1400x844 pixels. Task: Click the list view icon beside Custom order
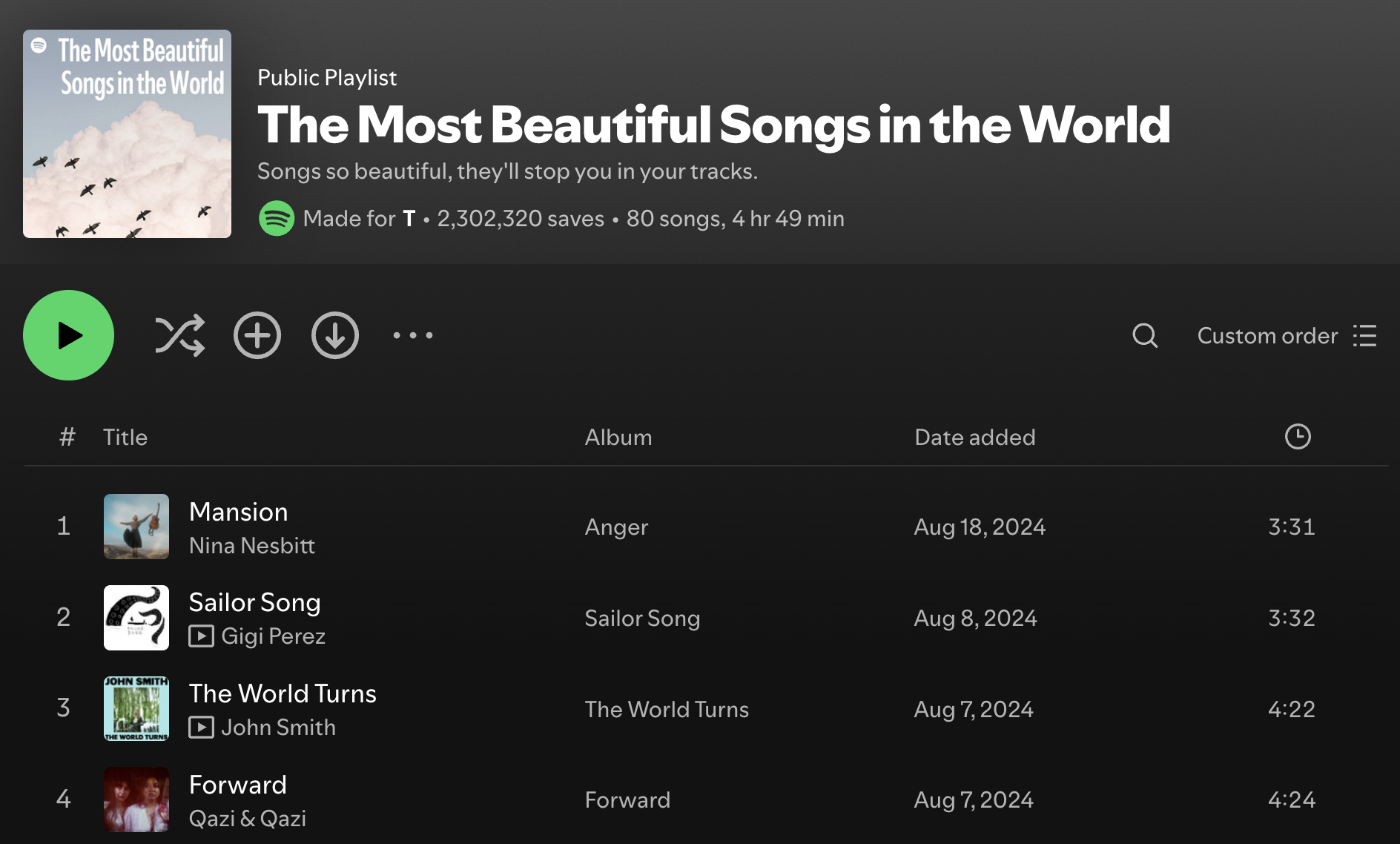coord(1364,336)
